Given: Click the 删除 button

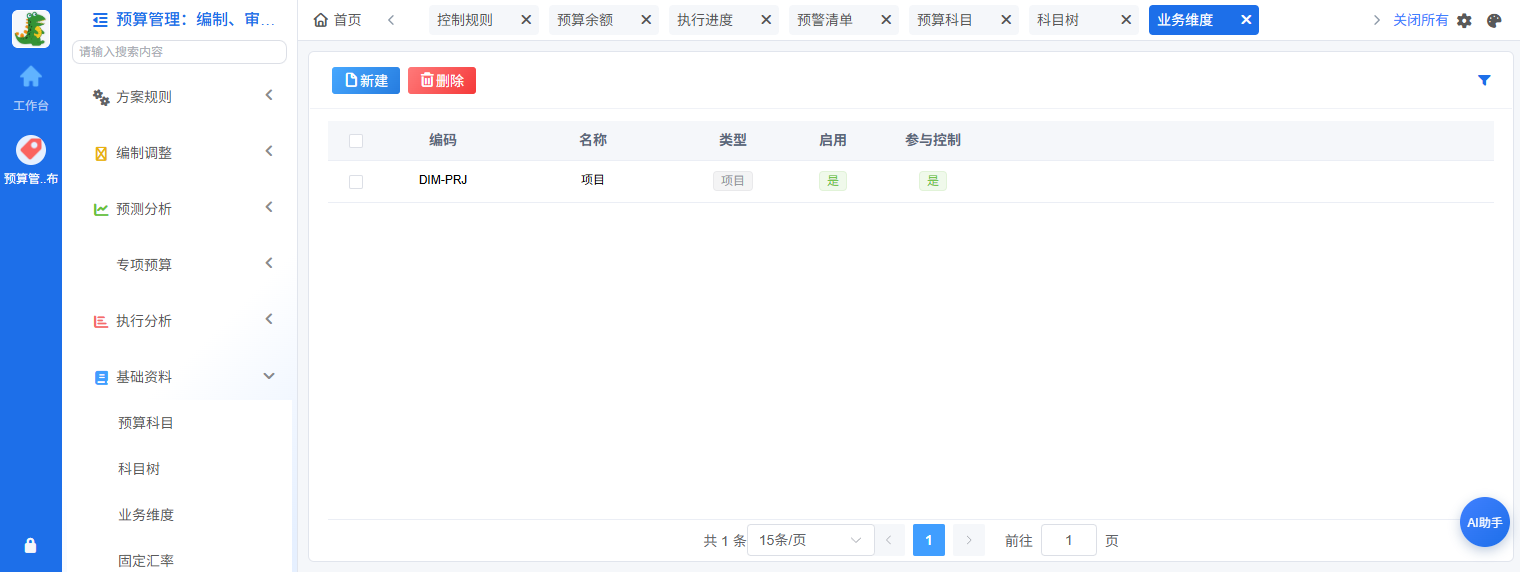Looking at the screenshot, I should (x=442, y=81).
